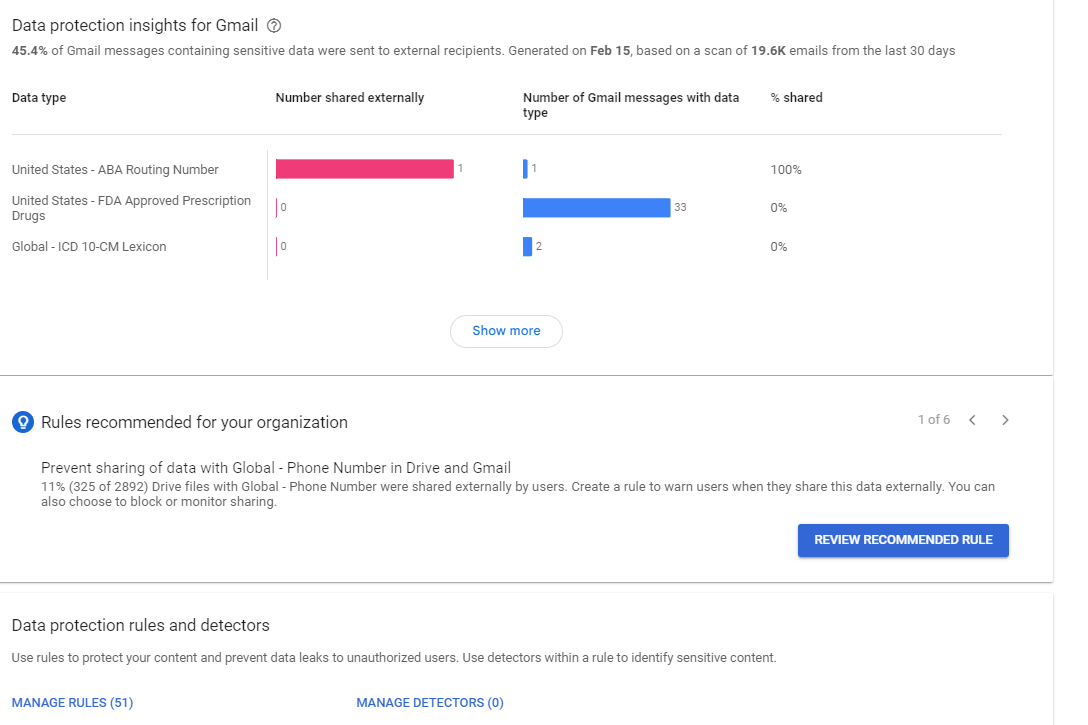Click the lightbulb recommendations icon
1088x725 pixels.
pyautogui.click(x=21, y=422)
